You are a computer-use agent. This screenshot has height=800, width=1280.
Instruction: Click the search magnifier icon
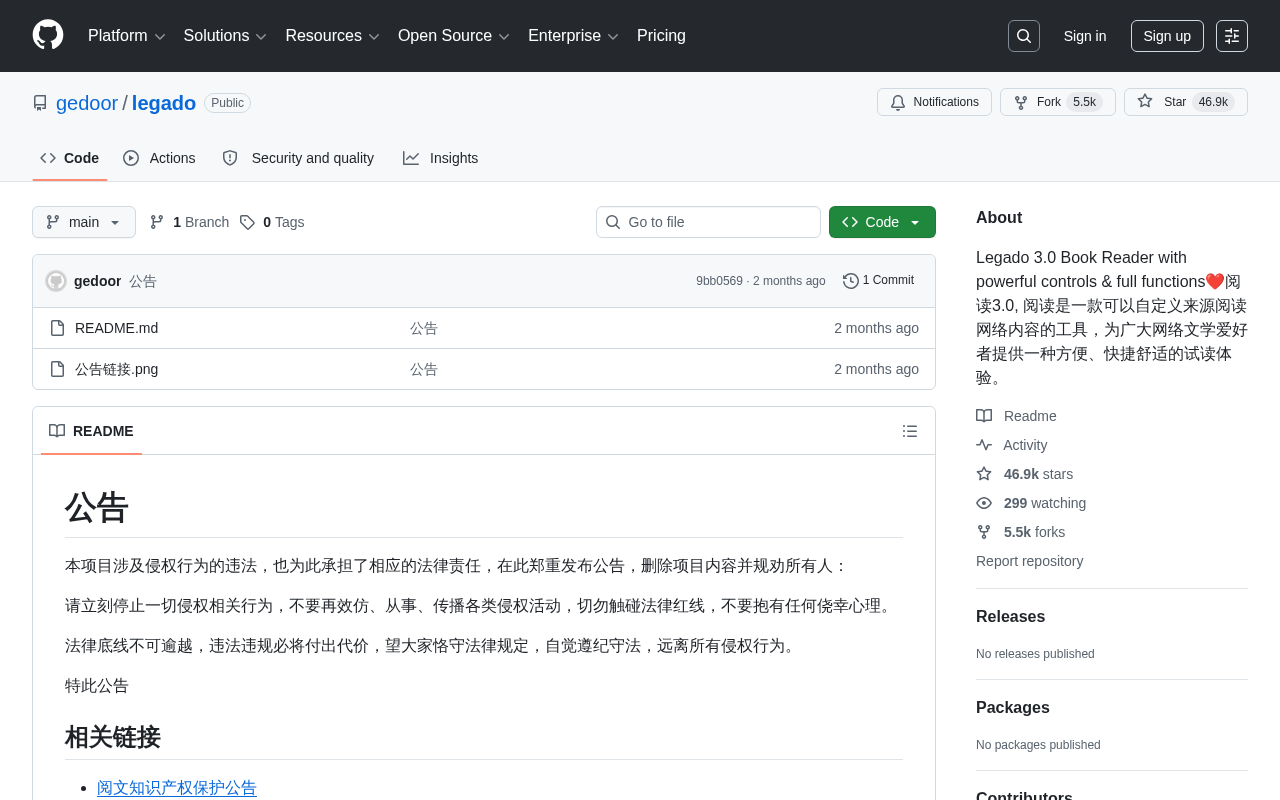[x=1024, y=36]
